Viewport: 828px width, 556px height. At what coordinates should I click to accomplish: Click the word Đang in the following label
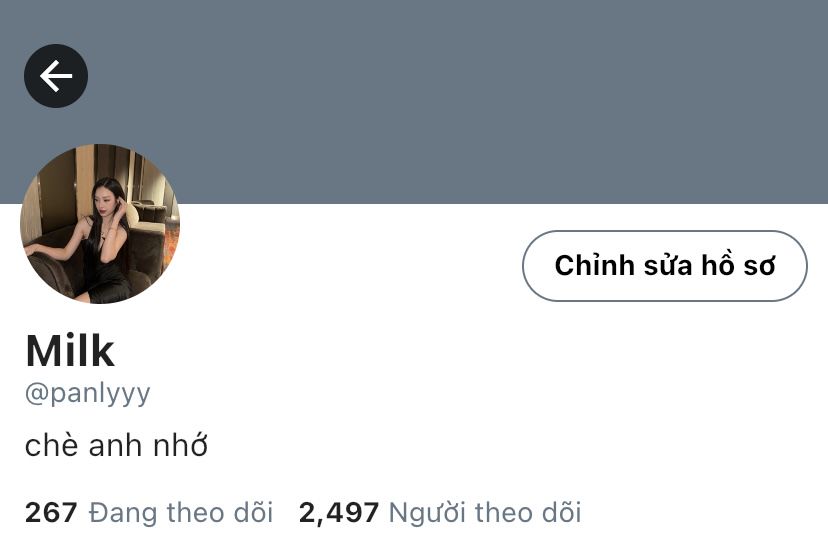123,513
